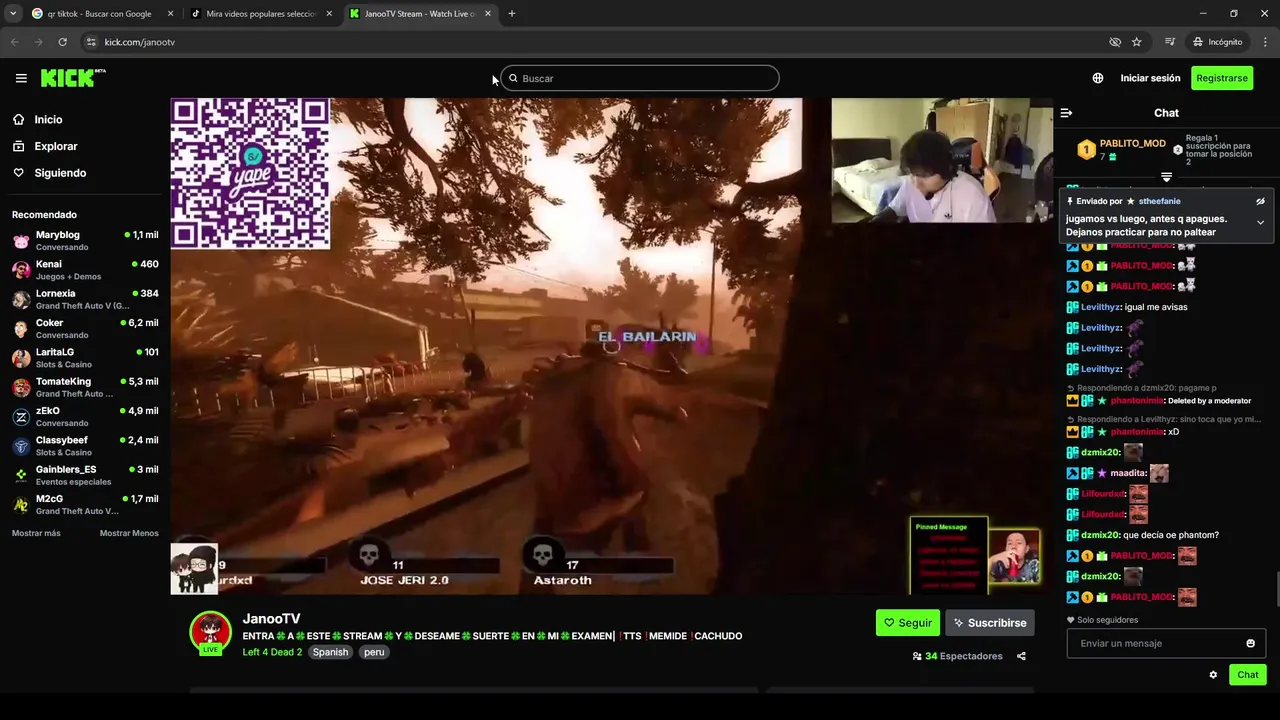Reload the page
The height and width of the screenshot is (720, 1280).
62,42
